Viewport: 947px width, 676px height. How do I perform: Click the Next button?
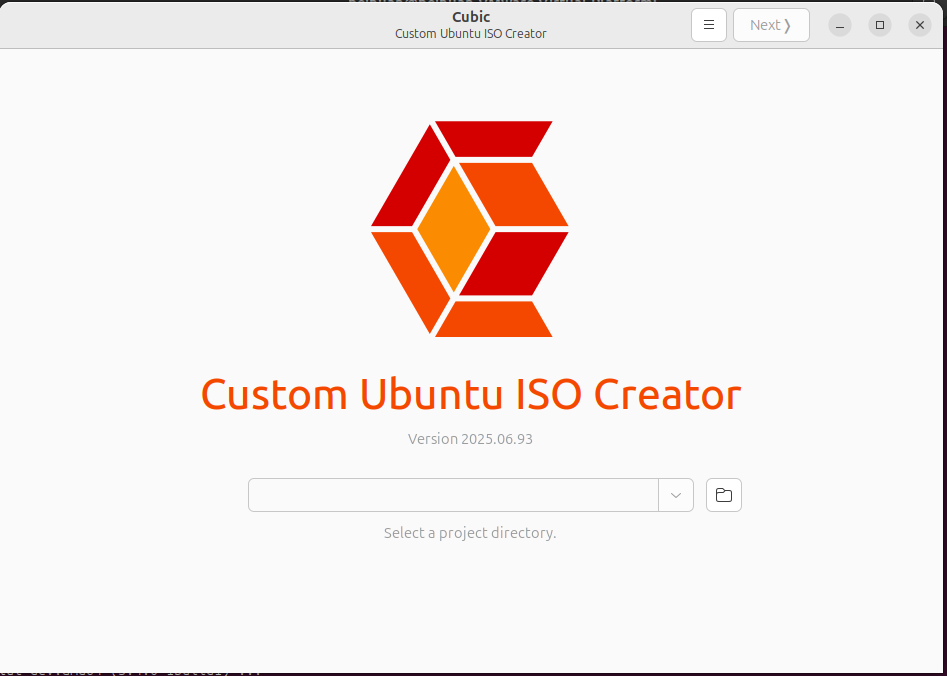point(770,25)
